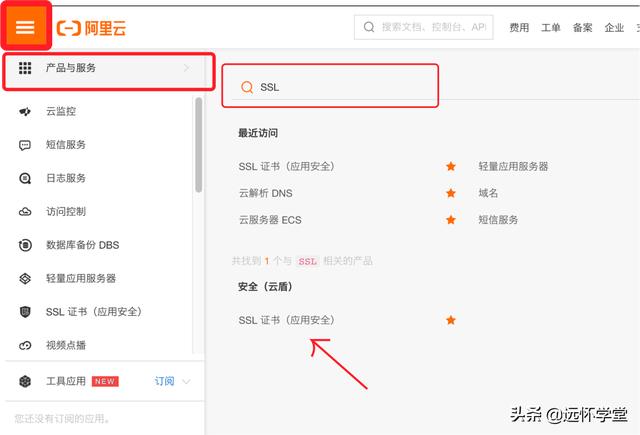The image size is (640, 435).
Task: Open 视频点播 in the sidebar
Action: tap(66, 346)
